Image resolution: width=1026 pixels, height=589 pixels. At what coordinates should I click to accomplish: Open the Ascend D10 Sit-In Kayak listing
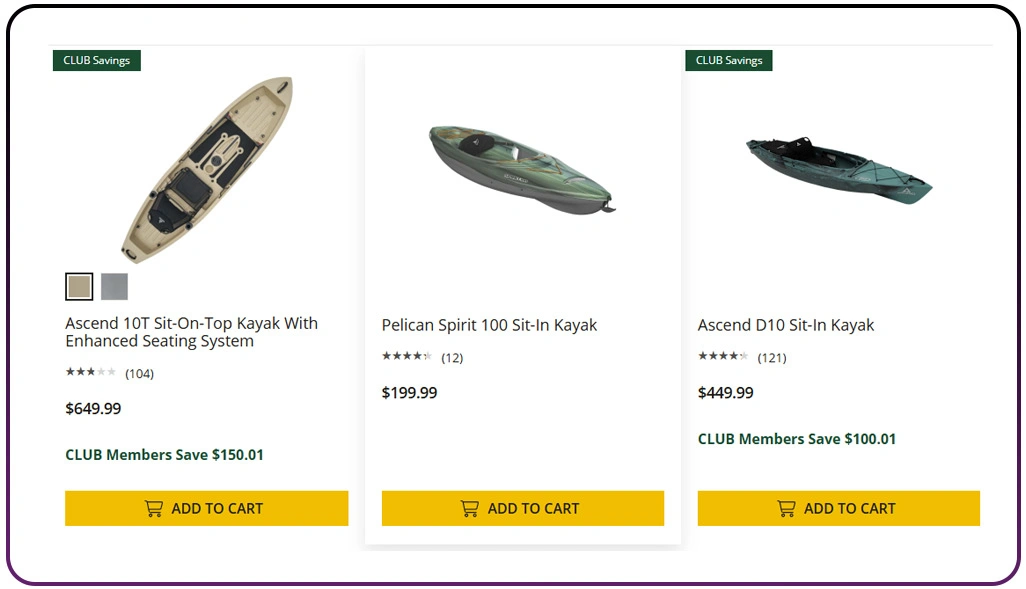(786, 324)
